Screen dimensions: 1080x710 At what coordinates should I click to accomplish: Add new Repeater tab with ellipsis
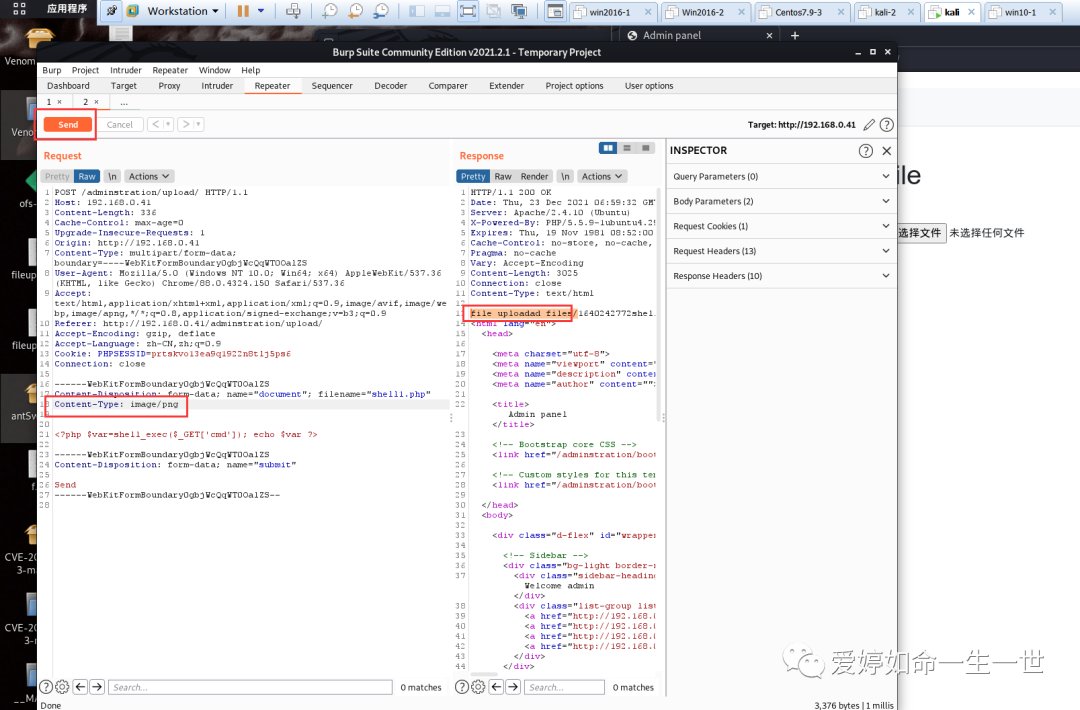pyautogui.click(x=124, y=102)
